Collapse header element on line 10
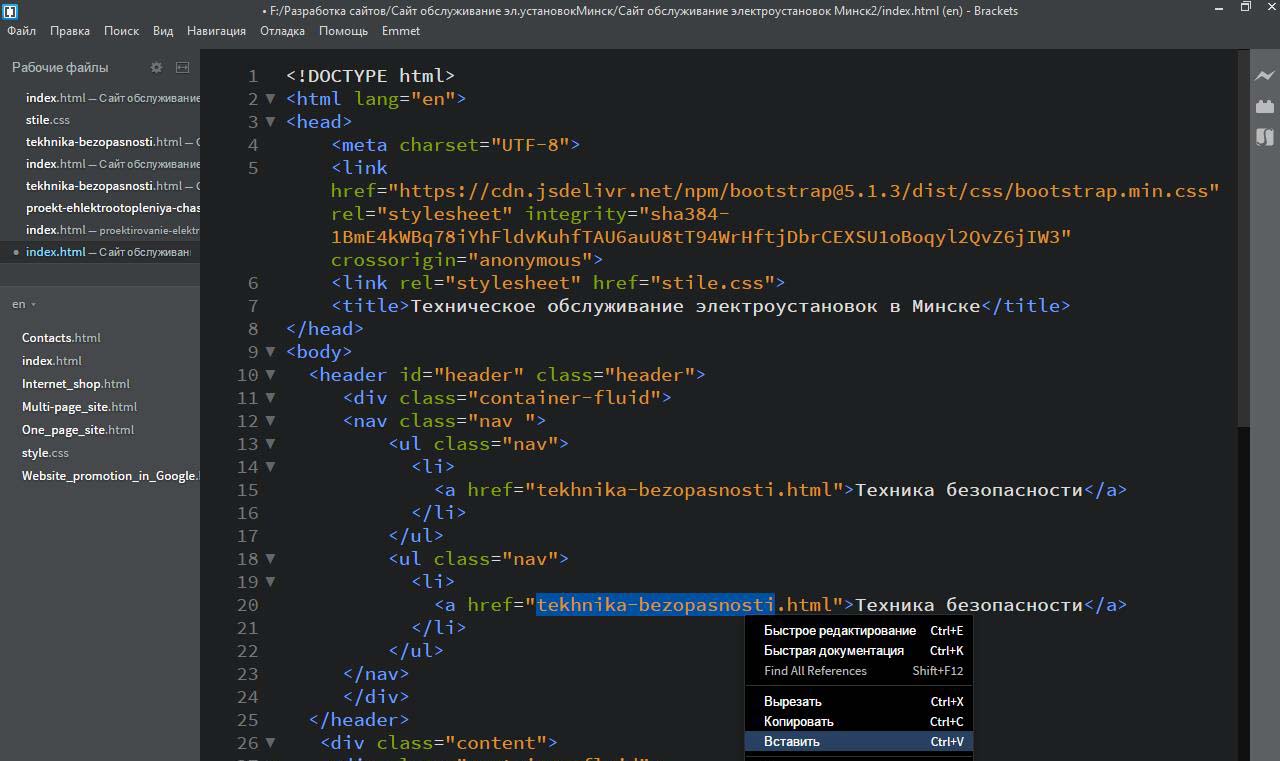 click(x=270, y=375)
